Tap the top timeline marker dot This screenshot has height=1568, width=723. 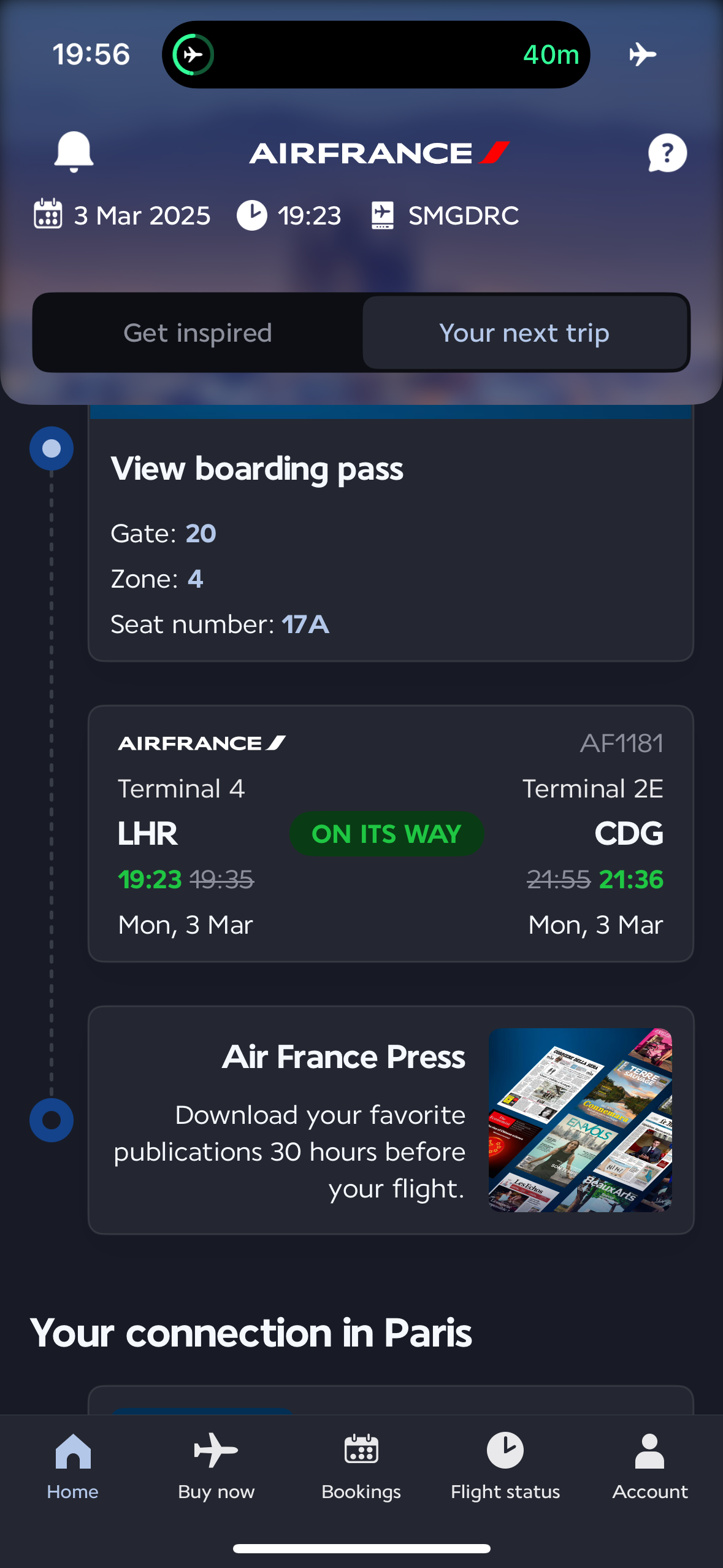(52, 448)
